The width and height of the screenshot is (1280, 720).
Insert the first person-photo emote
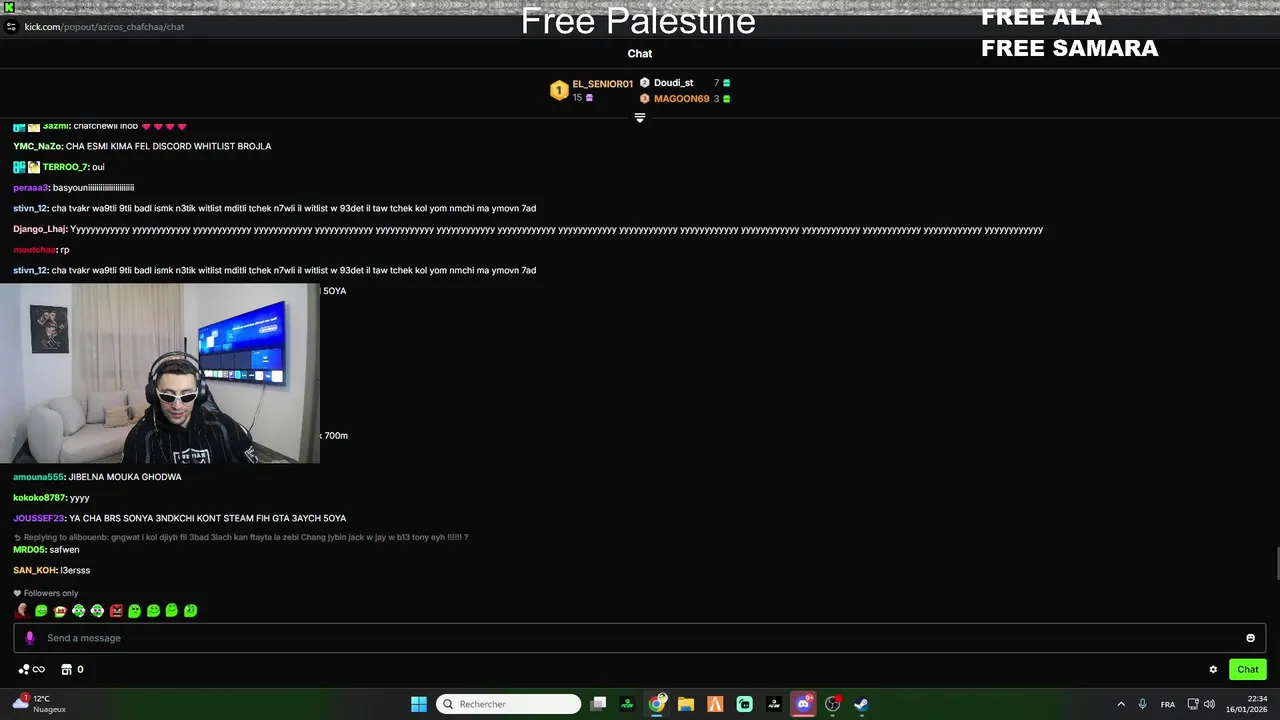pyautogui.click(x=22, y=610)
